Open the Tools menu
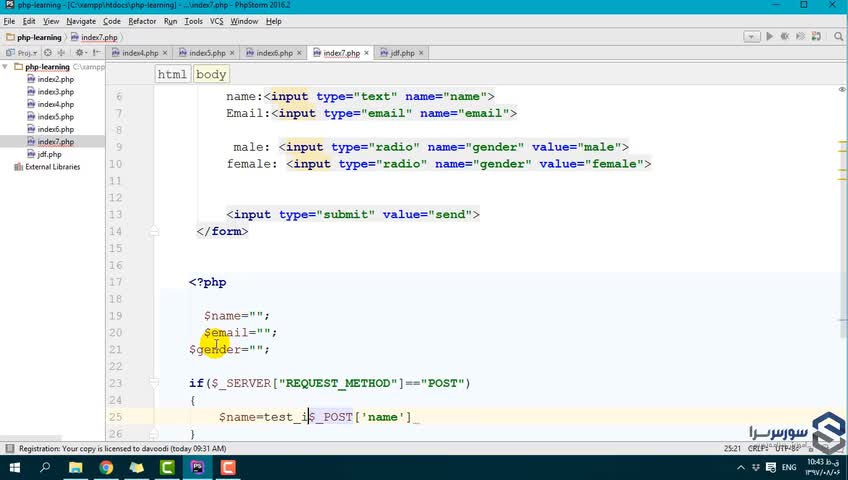Screen dimensions: 848x480 click(x=193, y=21)
